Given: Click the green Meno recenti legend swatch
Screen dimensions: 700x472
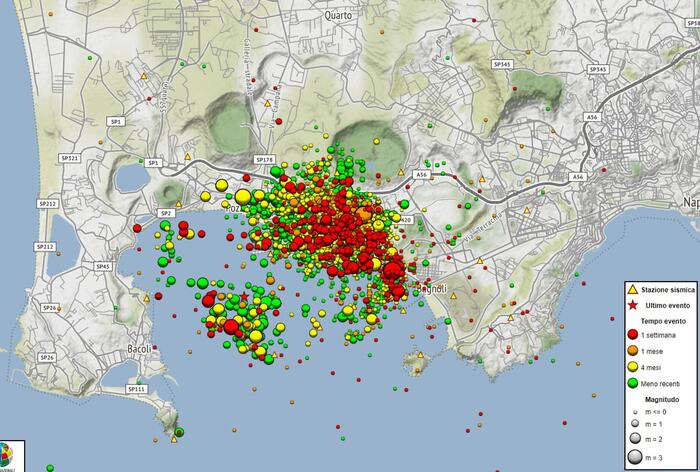Looking at the screenshot, I should [634, 382].
